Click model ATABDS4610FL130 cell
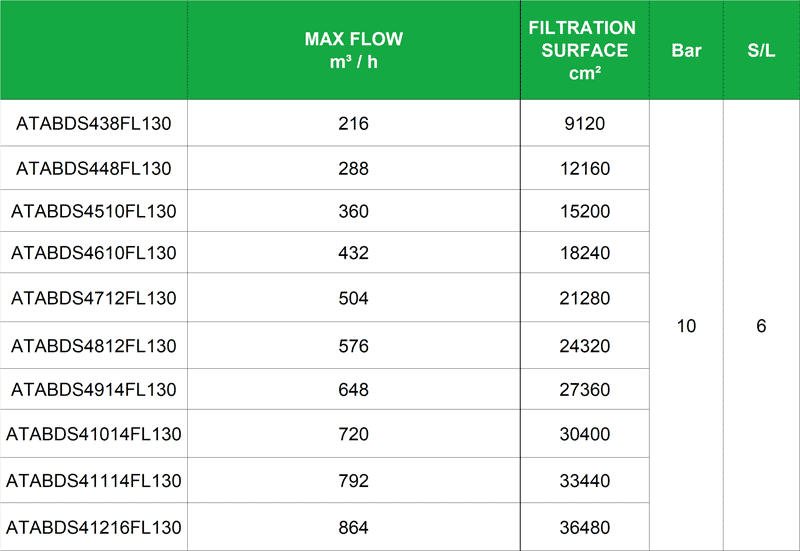800x551 pixels. coord(94,253)
